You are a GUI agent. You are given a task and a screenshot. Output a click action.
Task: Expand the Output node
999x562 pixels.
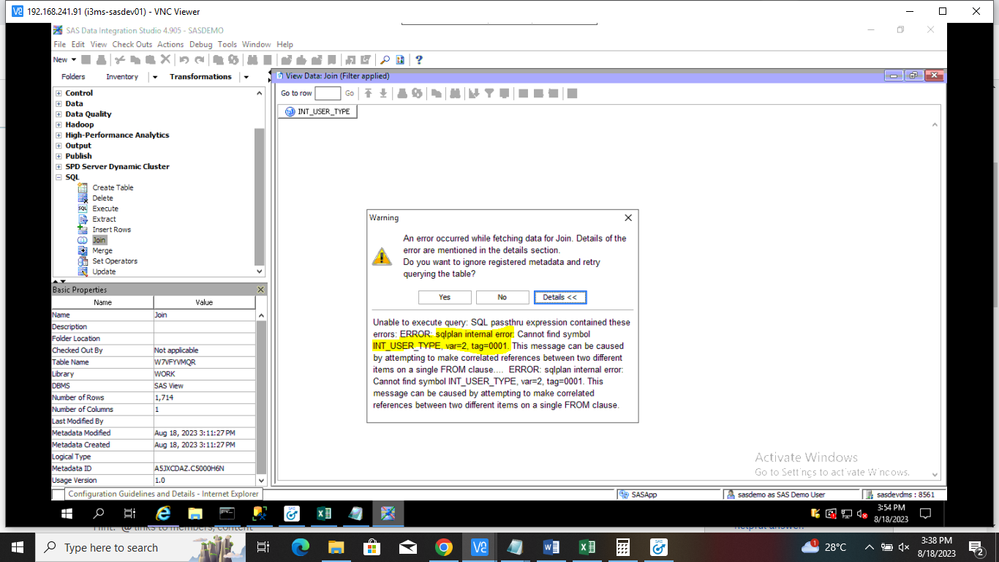[x=59, y=146]
